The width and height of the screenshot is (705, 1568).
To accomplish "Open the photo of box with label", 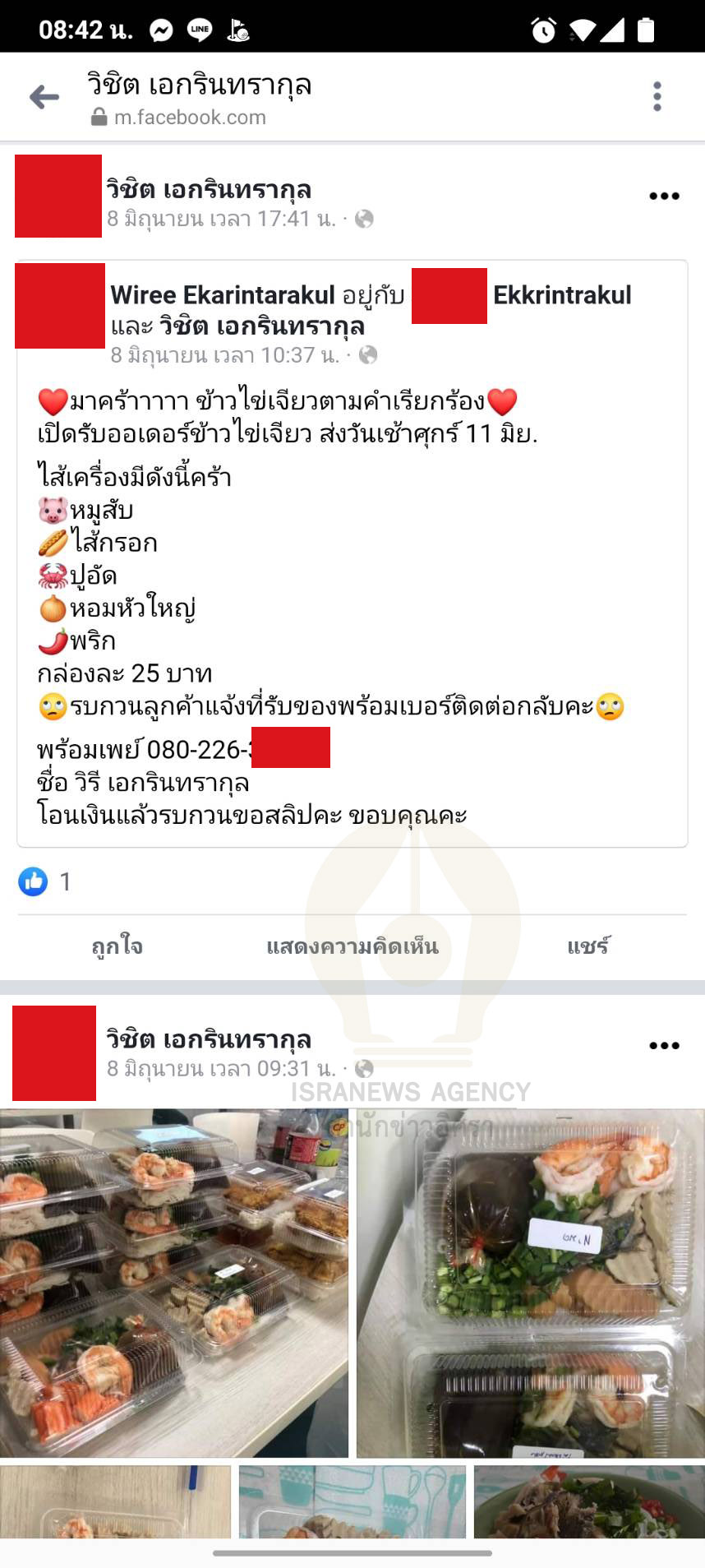I will pos(531,1283).
